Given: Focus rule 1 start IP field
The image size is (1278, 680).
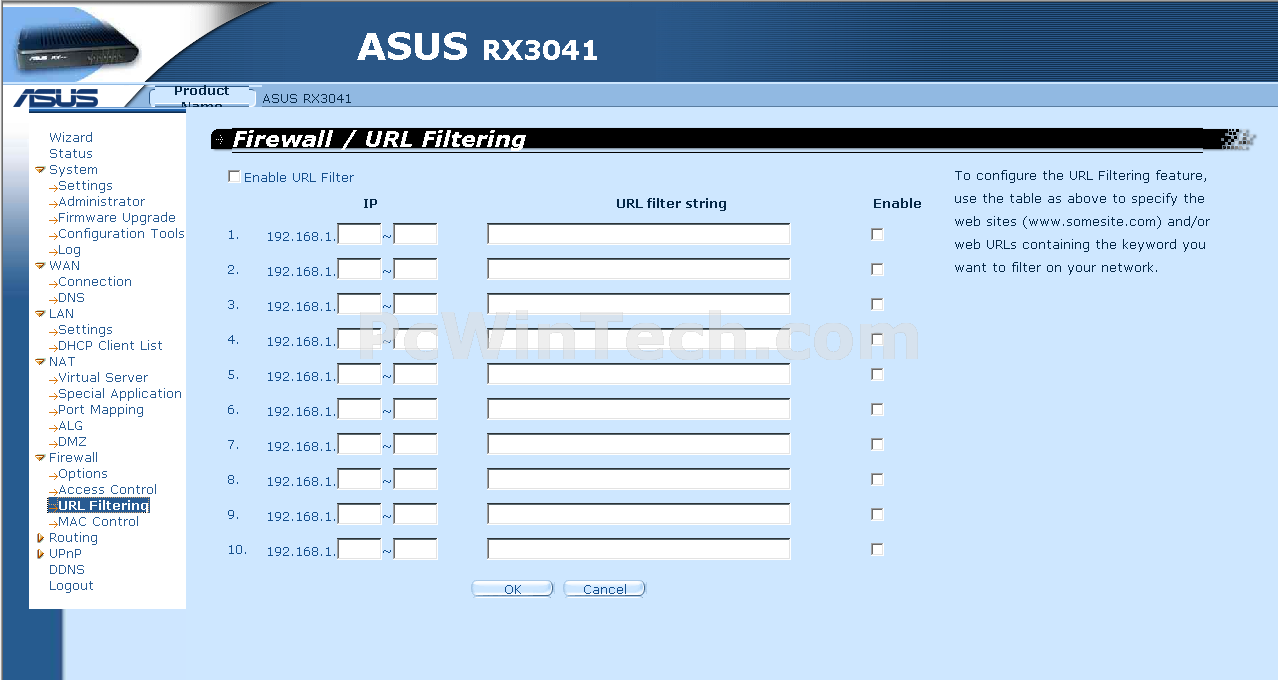Looking at the screenshot, I should pyautogui.click(x=360, y=234).
